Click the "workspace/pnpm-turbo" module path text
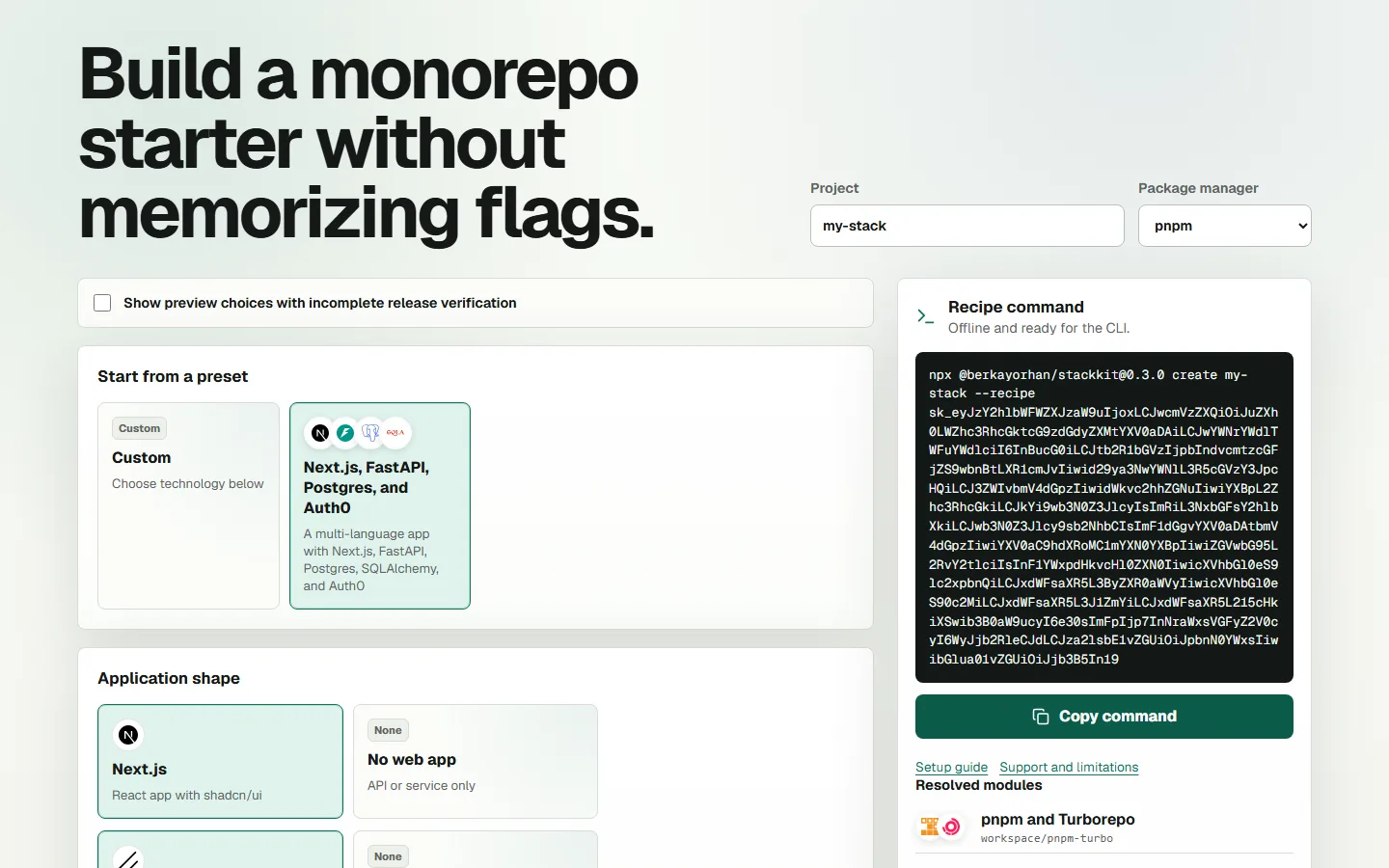This screenshot has height=868, width=1389. 1047,839
